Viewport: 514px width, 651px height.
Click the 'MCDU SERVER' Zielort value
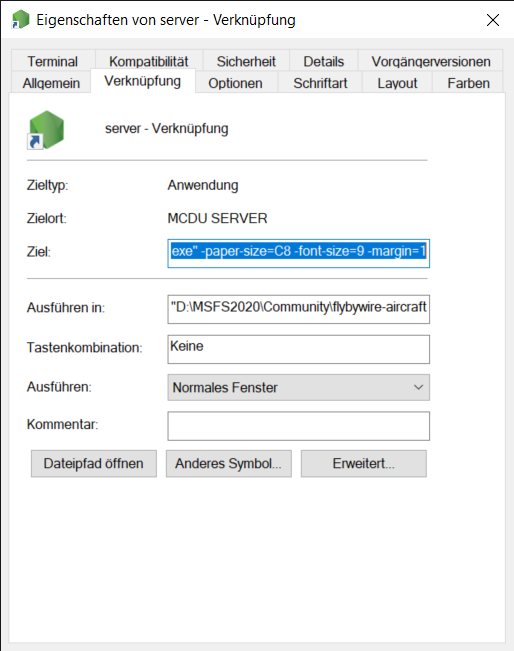[x=217, y=218]
